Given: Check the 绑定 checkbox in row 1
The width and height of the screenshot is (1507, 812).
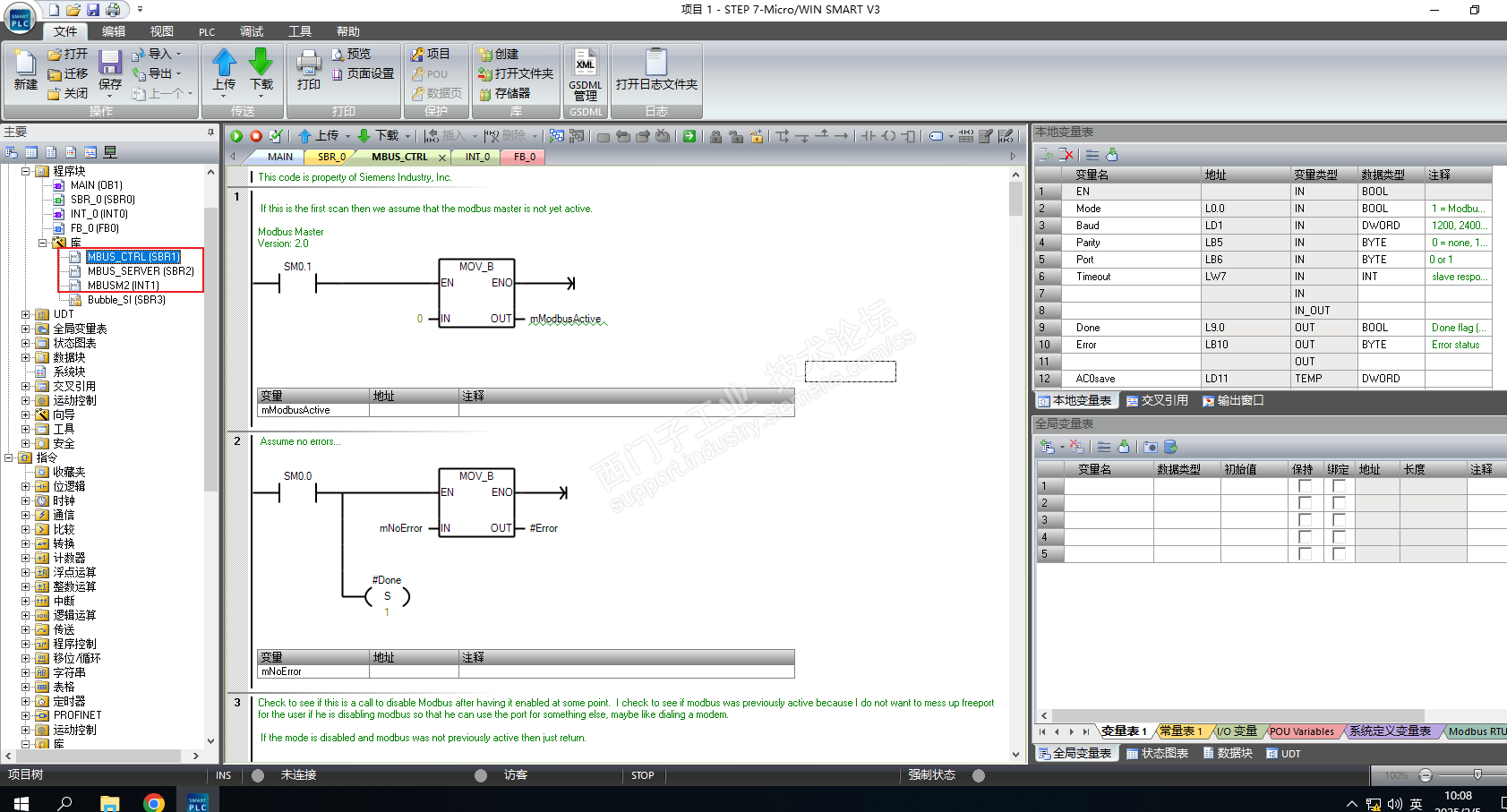Looking at the screenshot, I should pyautogui.click(x=1339, y=486).
